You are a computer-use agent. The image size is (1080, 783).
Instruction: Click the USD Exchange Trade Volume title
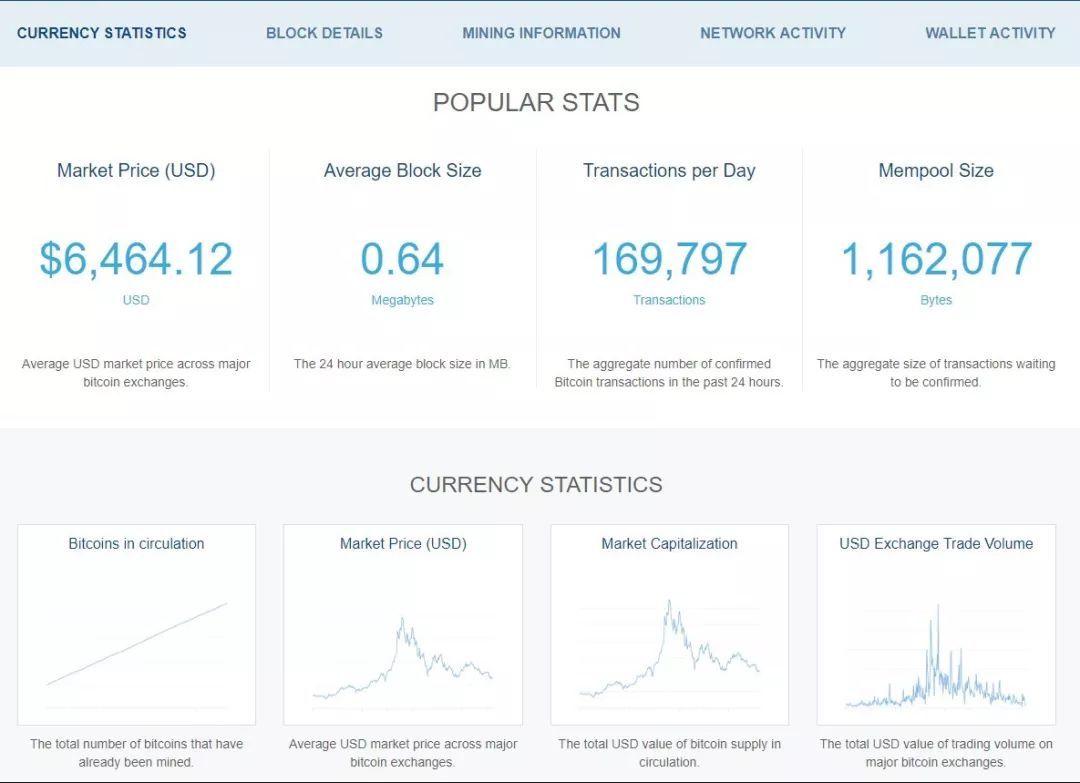click(936, 544)
